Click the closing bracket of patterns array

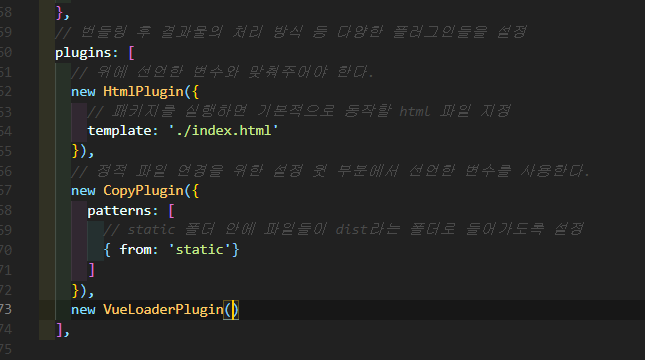pyautogui.click(x=91, y=270)
